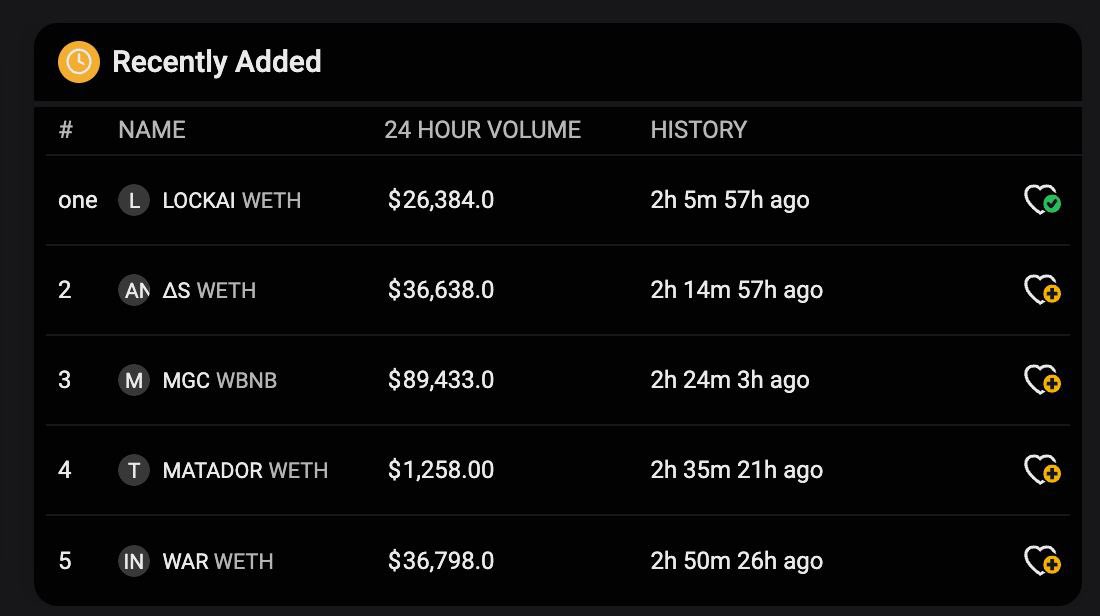Sort by HISTORY column header
This screenshot has width=1100, height=616.
tap(699, 130)
